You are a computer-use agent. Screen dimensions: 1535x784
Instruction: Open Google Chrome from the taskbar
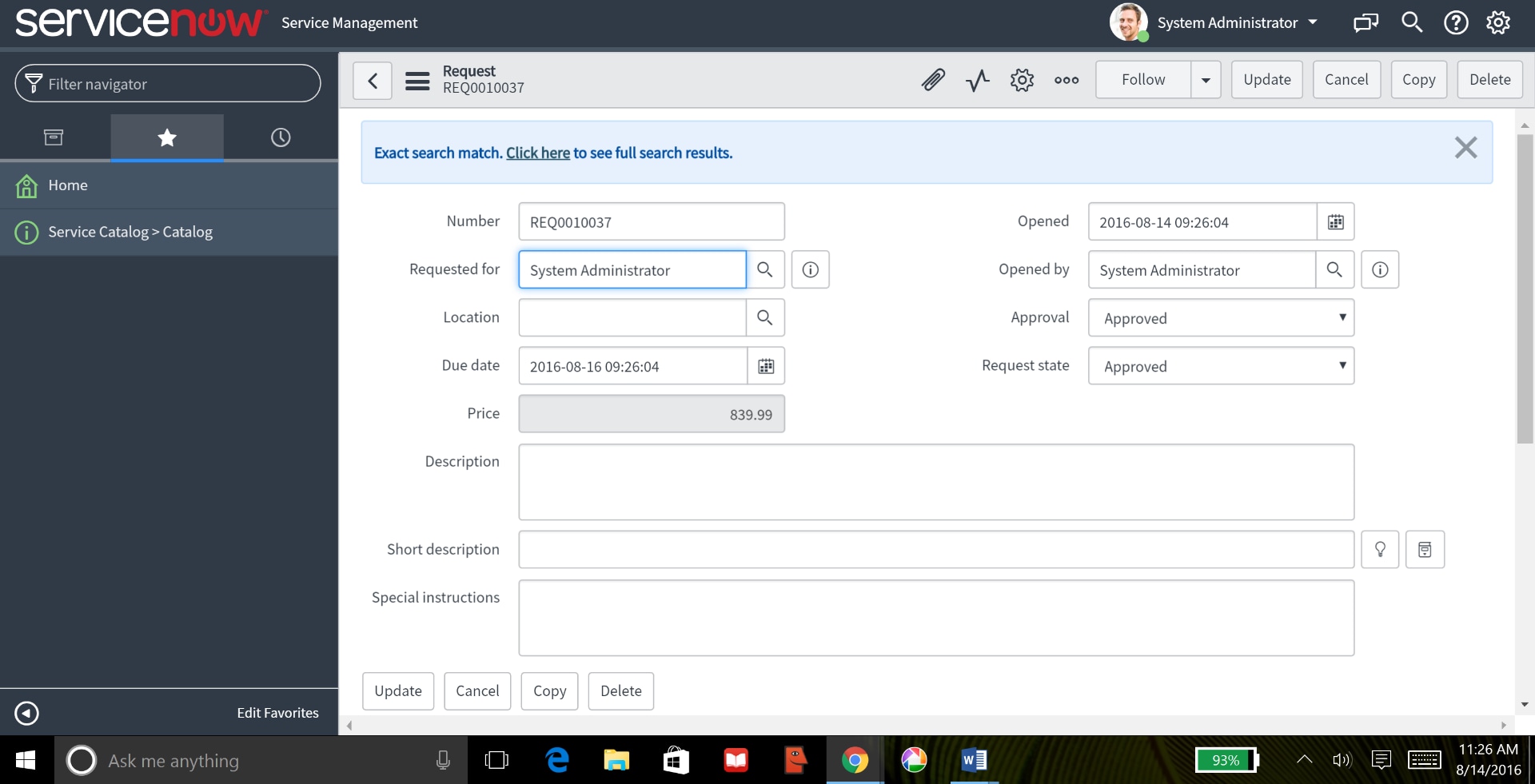[855, 760]
